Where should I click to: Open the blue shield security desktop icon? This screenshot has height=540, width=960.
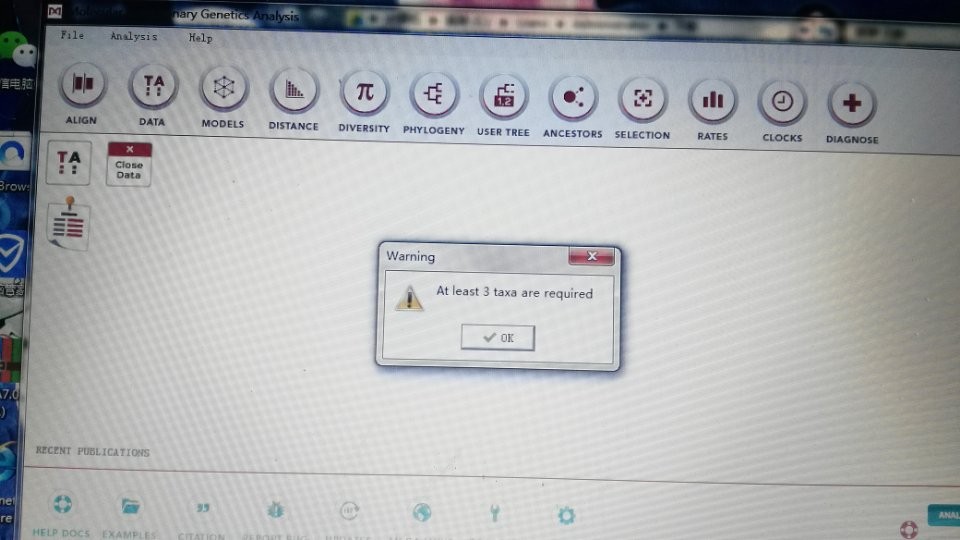pyautogui.click(x=12, y=255)
